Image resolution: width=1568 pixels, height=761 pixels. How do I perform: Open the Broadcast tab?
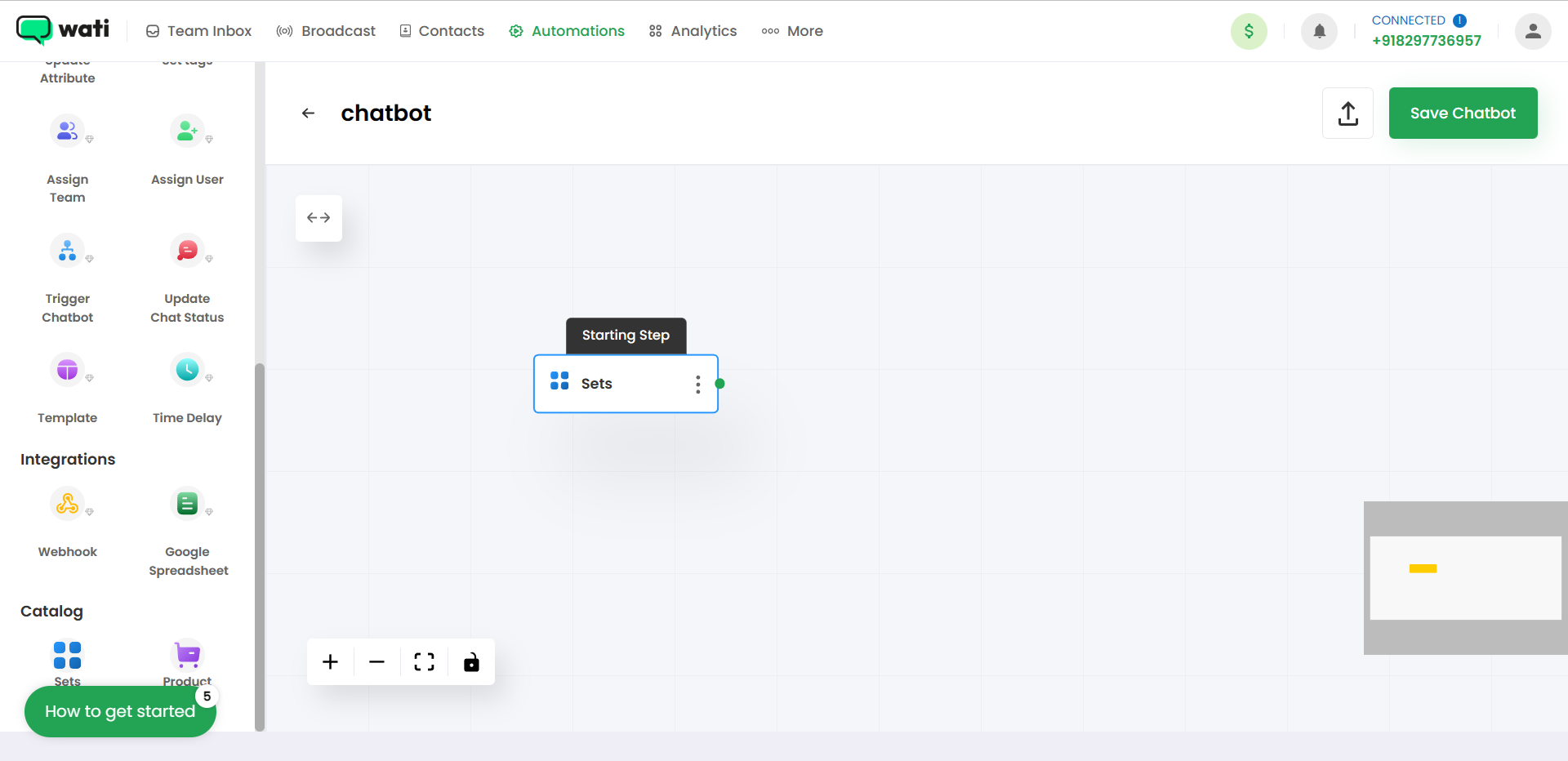326,31
